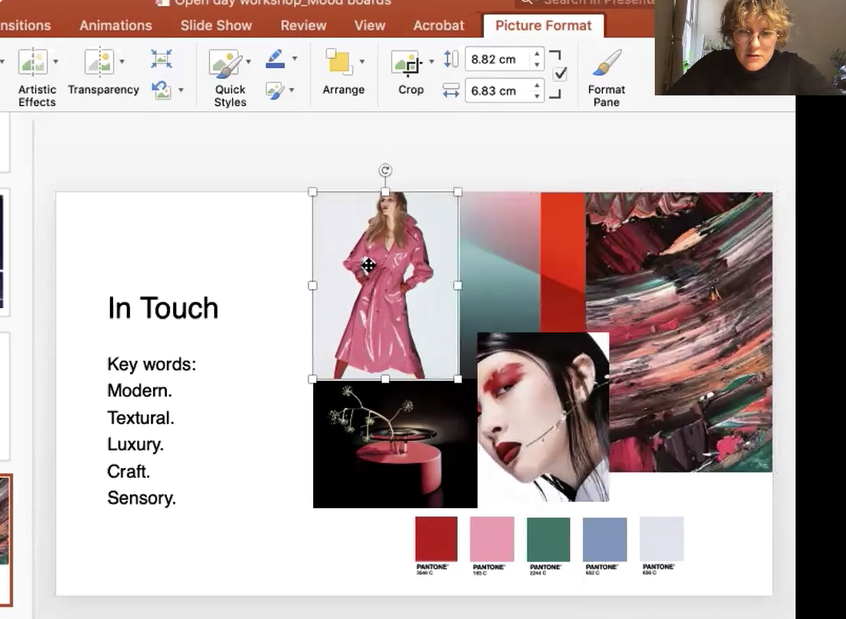Open the Transitions tab
Viewport: 846px width, 619px height.
point(24,25)
